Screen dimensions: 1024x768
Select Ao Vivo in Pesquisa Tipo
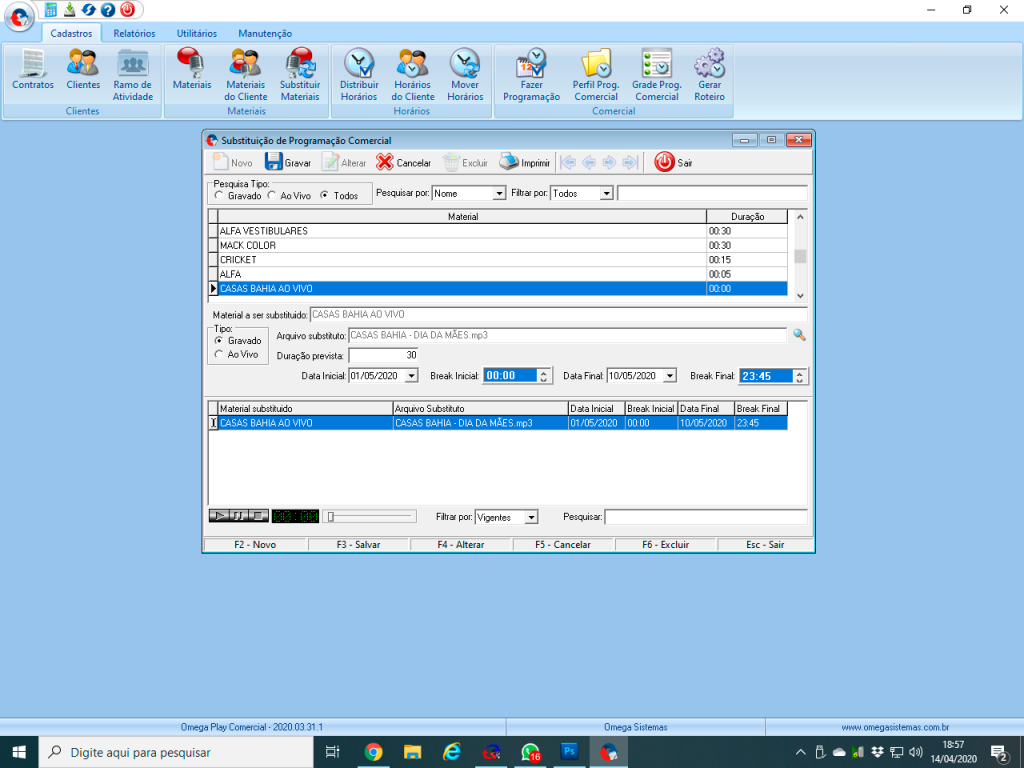[x=273, y=196]
